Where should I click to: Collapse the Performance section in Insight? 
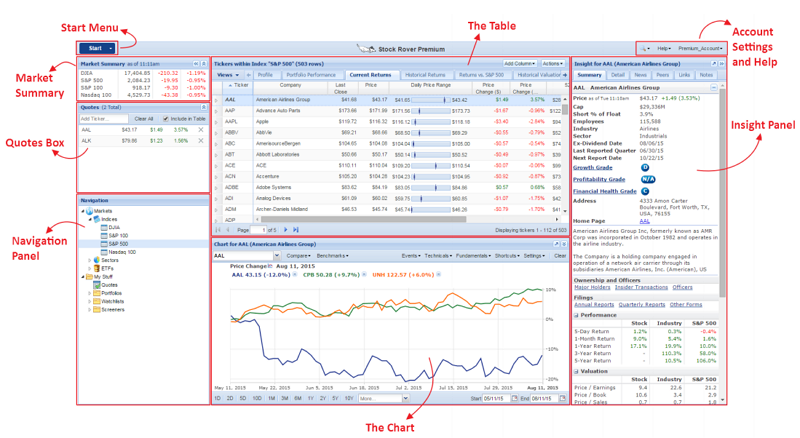point(577,315)
